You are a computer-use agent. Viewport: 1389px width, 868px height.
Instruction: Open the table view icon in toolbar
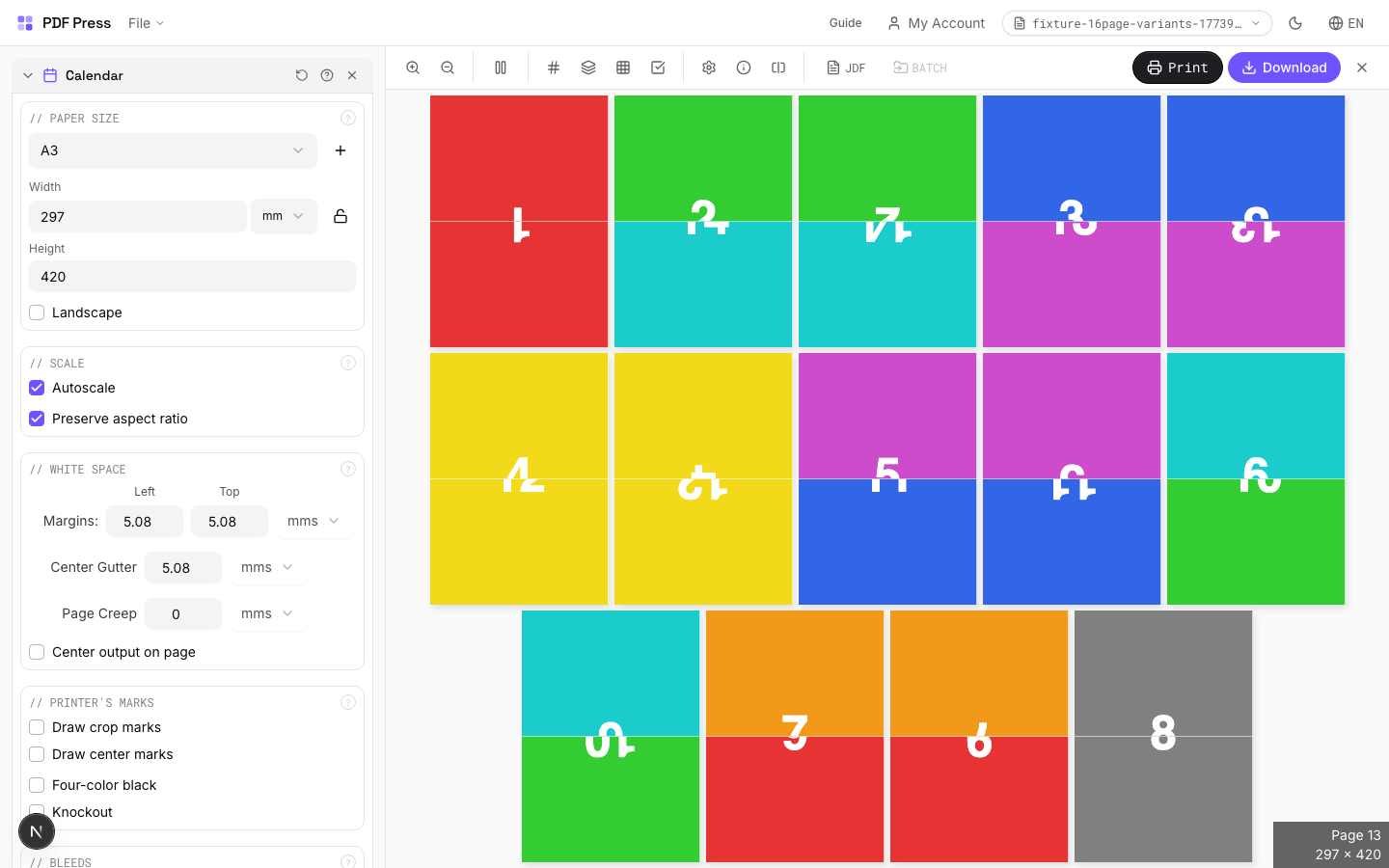[623, 68]
